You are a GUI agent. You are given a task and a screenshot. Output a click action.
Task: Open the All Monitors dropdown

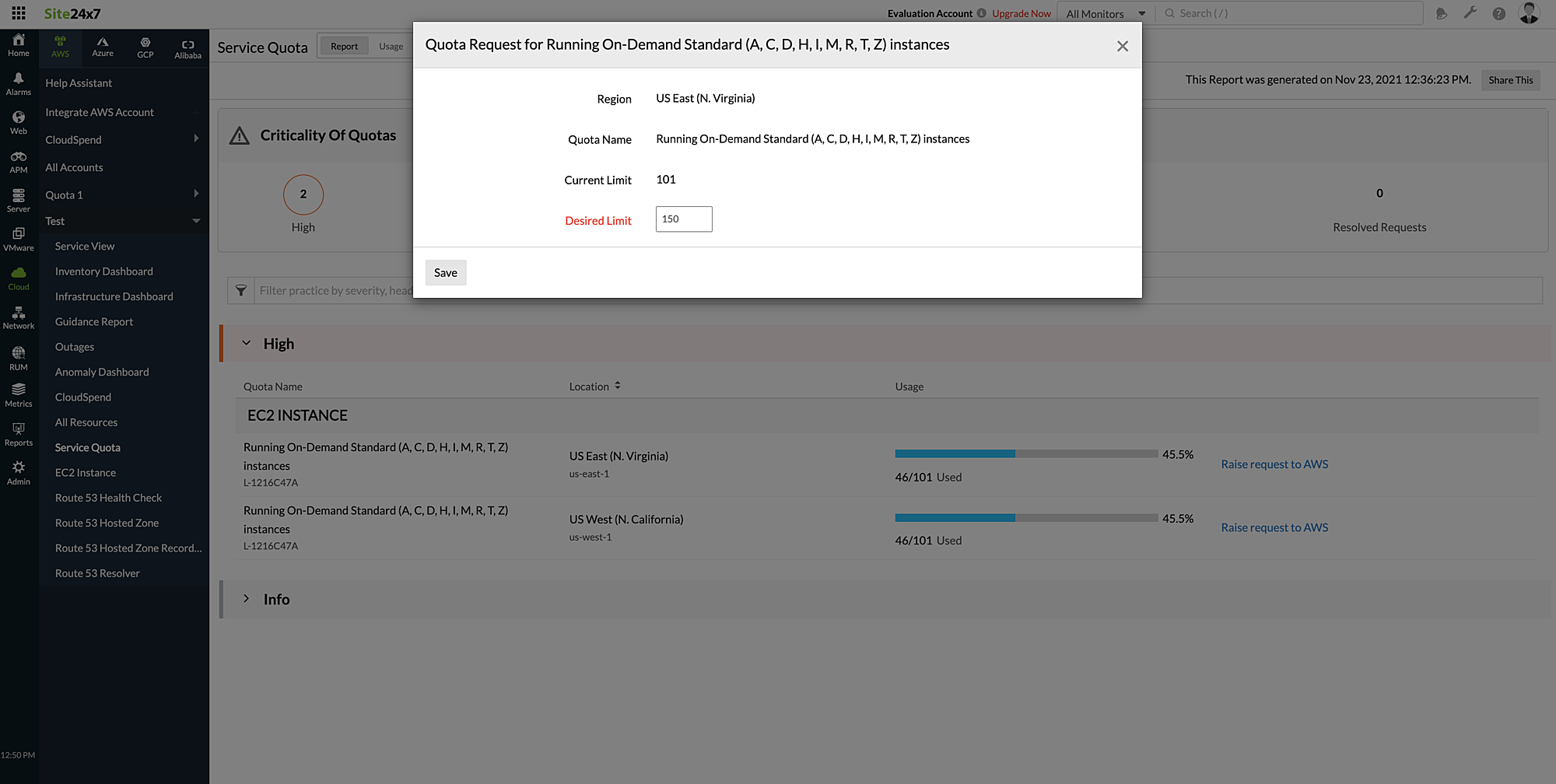tap(1105, 13)
